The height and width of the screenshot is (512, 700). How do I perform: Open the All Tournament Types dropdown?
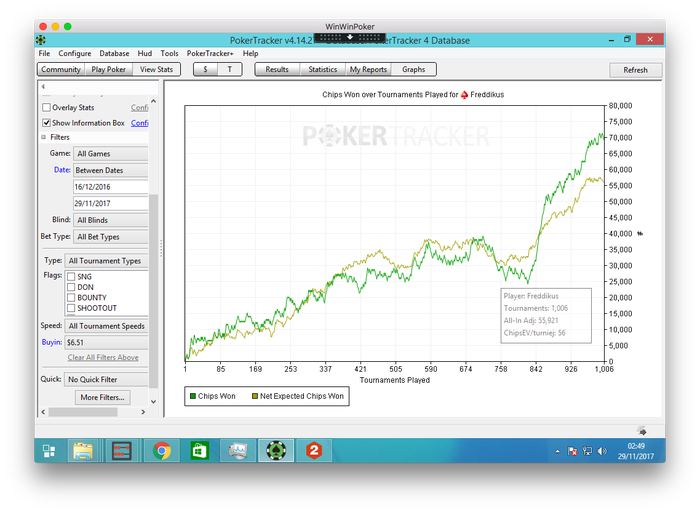(106, 261)
